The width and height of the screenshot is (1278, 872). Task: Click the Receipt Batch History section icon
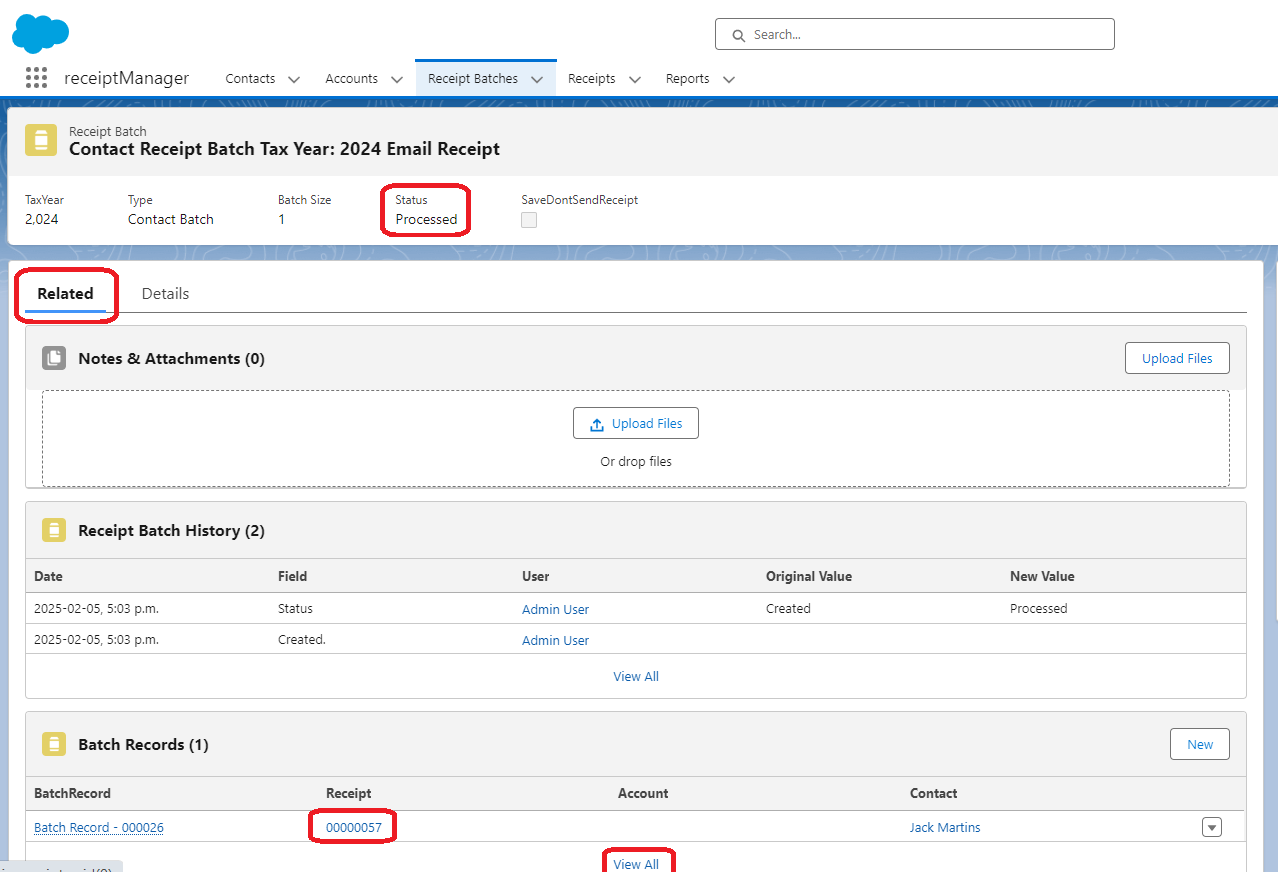pos(54,530)
